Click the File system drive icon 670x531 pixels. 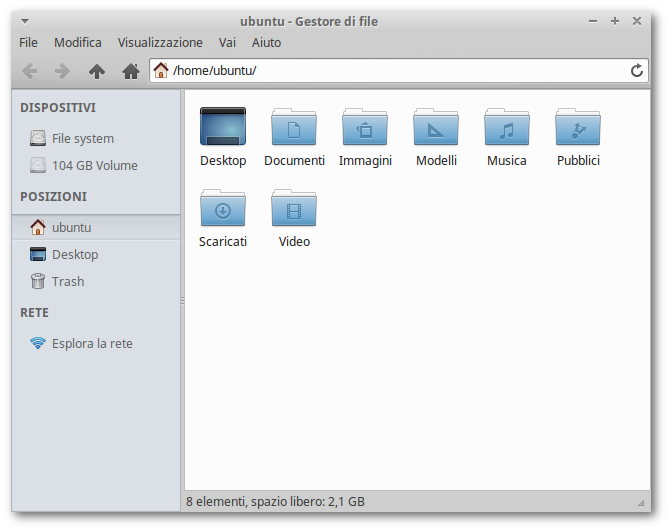(x=38, y=138)
